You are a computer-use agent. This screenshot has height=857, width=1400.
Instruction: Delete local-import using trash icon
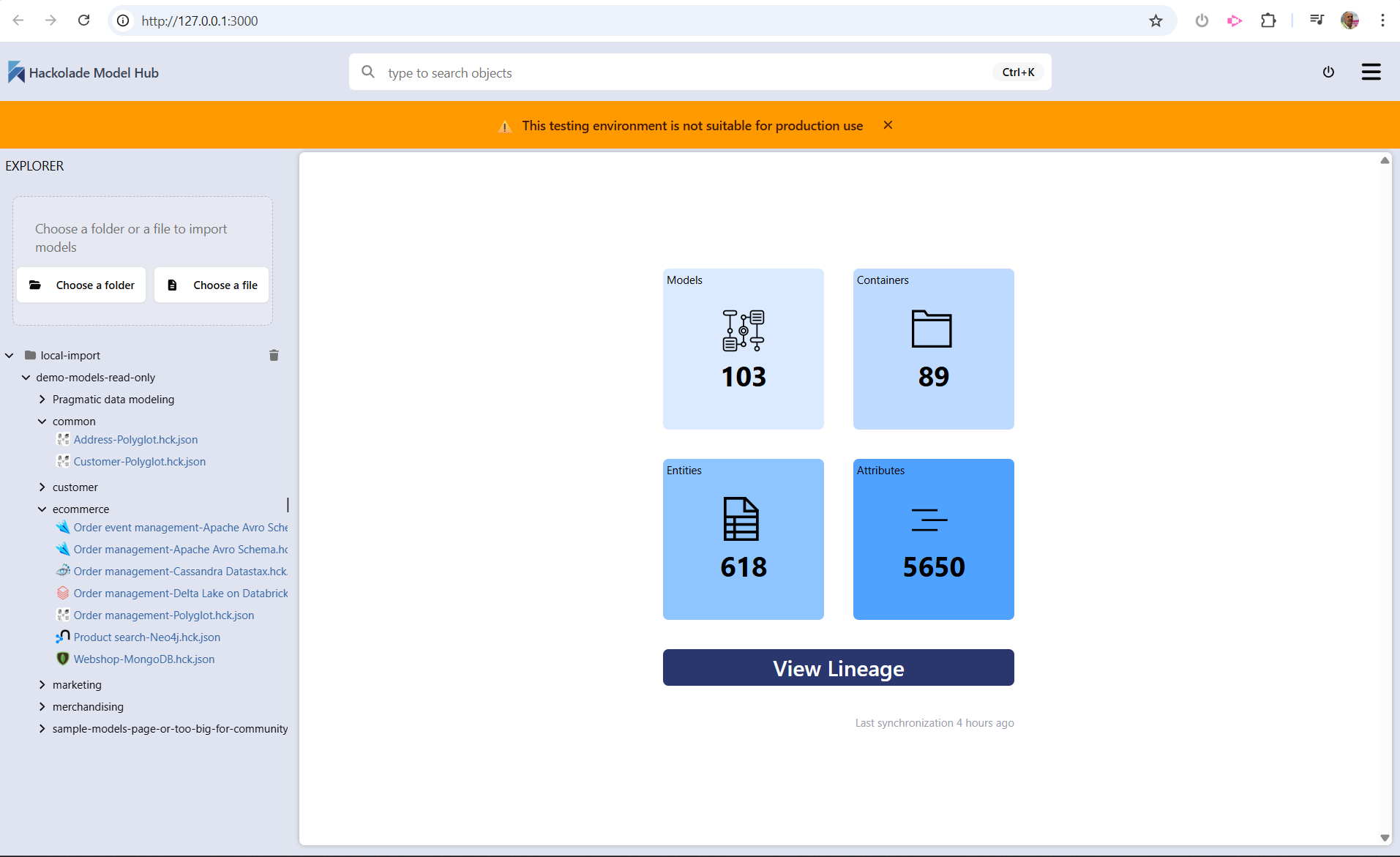(274, 356)
